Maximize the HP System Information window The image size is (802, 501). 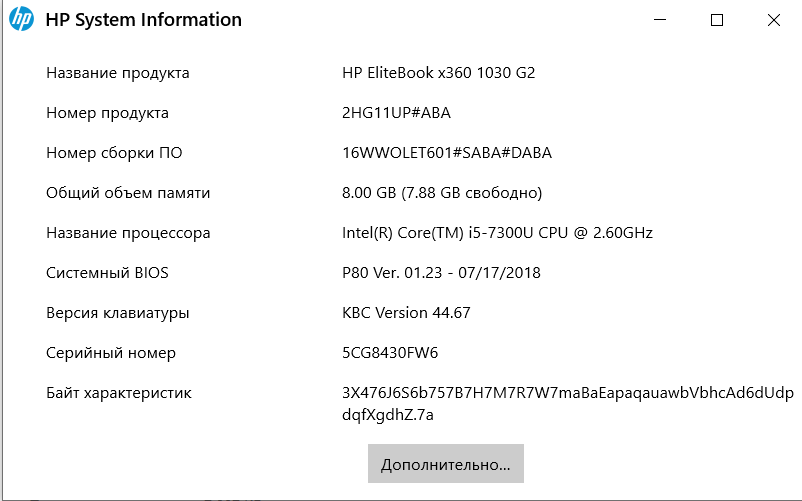[x=717, y=20]
